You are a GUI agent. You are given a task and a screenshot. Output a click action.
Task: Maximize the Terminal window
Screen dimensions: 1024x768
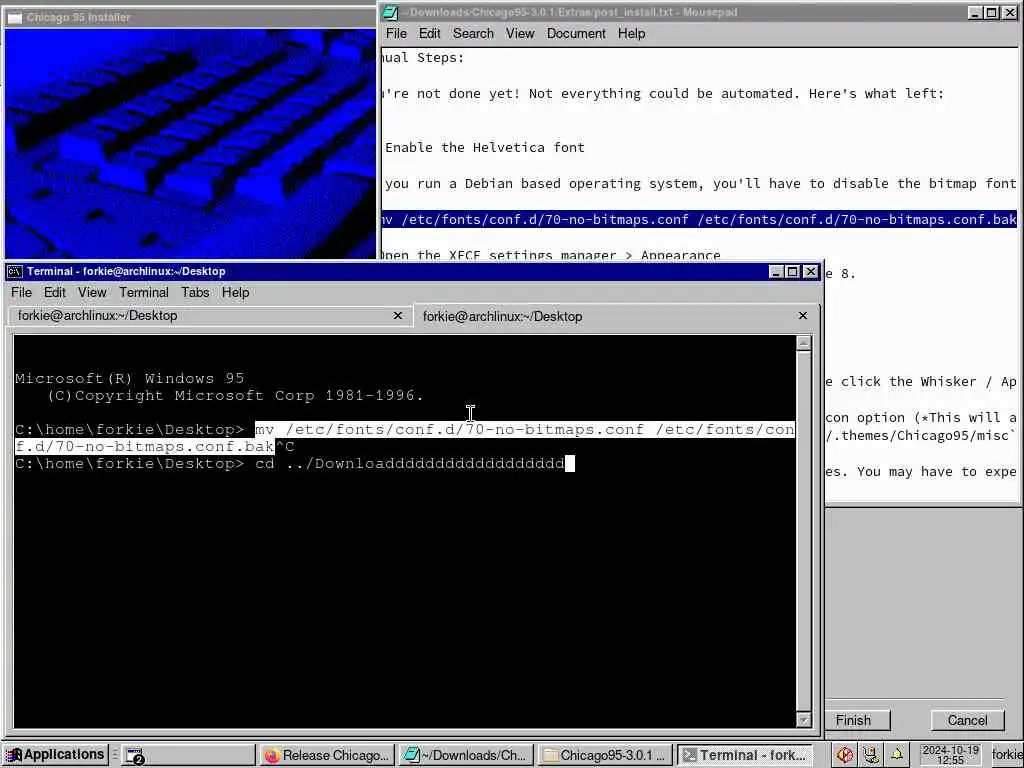pyautogui.click(x=792, y=272)
